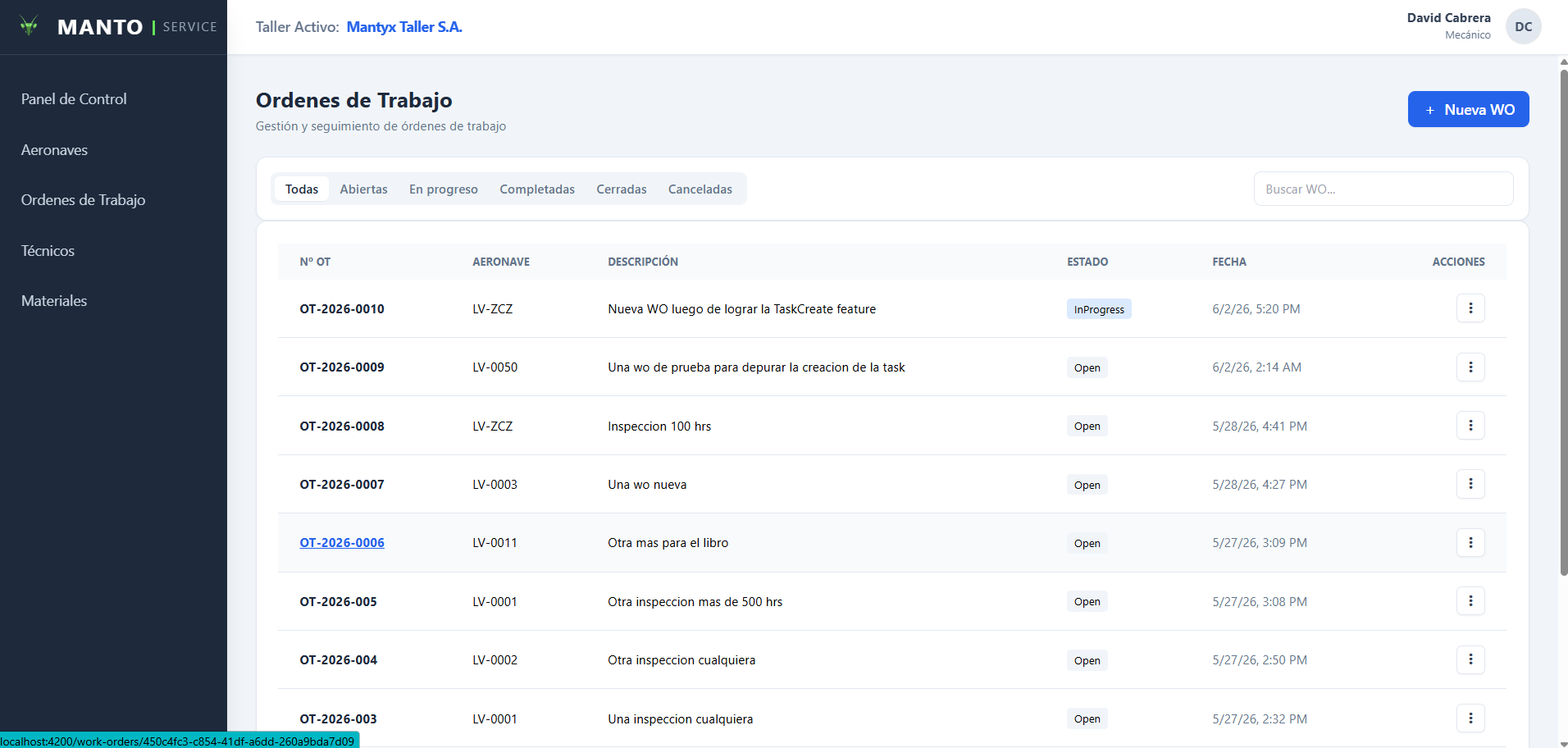Open Ordenes de Trabajo sidebar item
Screen dimensions: 1568x748
coord(83,200)
